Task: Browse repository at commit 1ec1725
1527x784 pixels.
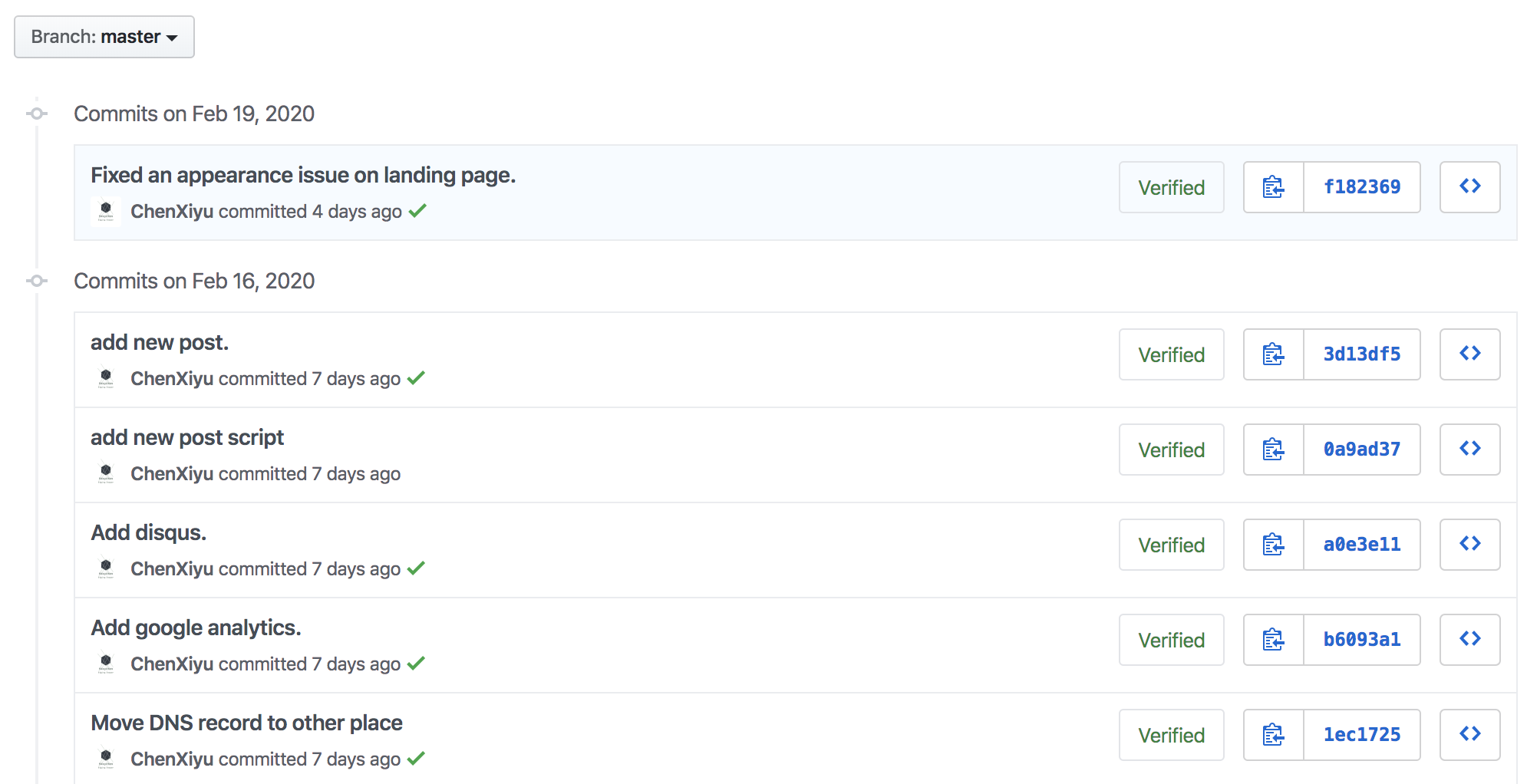Action: pos(1470,735)
